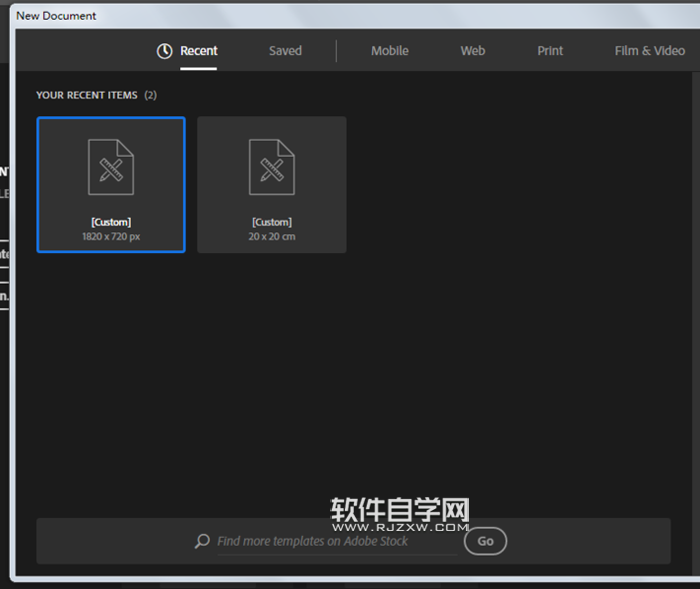Click the magnifying glass search icon
This screenshot has width=700, height=589.
[x=203, y=541]
